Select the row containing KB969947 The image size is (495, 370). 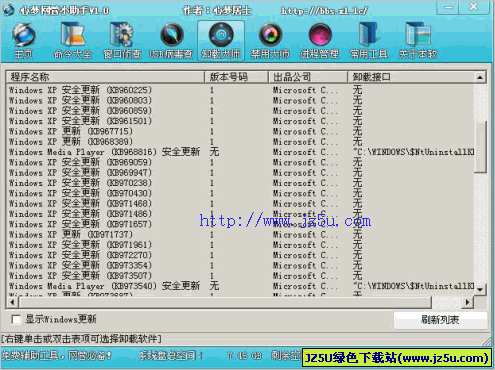240,173
